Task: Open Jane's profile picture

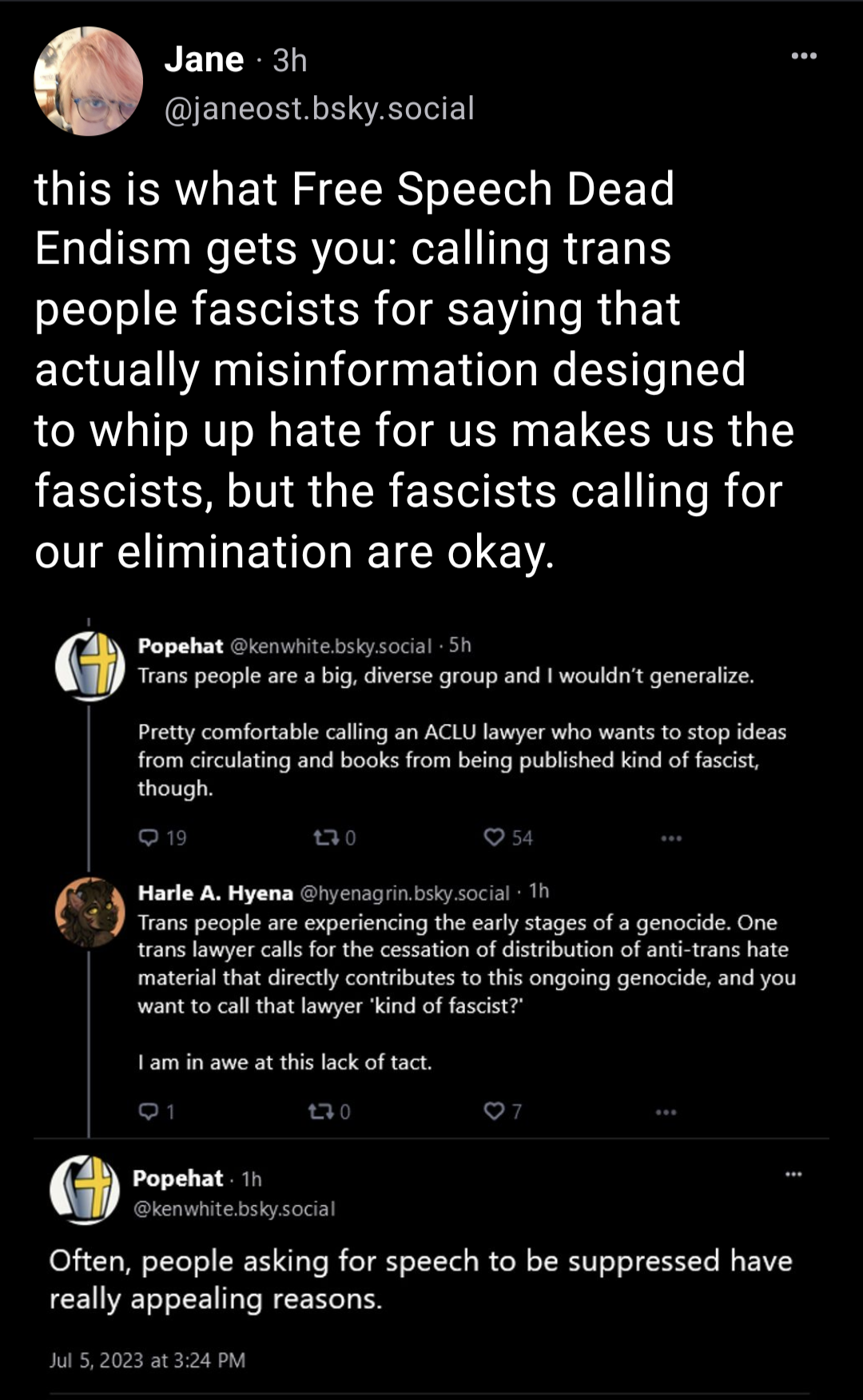Action: [89, 82]
